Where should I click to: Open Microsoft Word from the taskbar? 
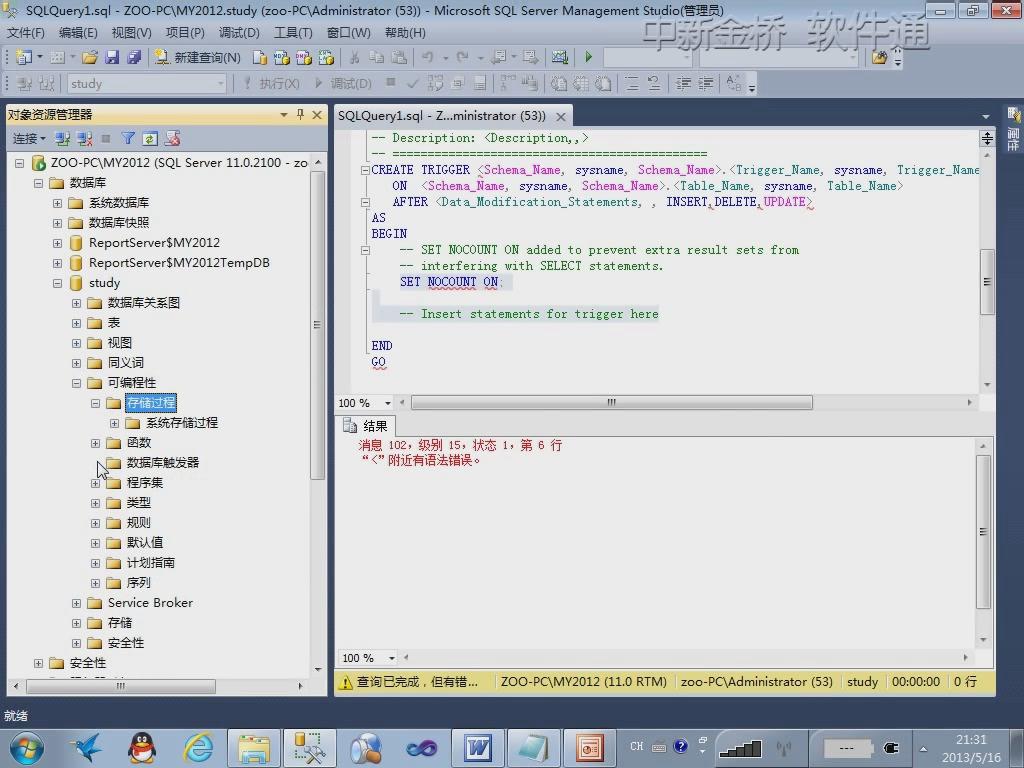(x=477, y=748)
